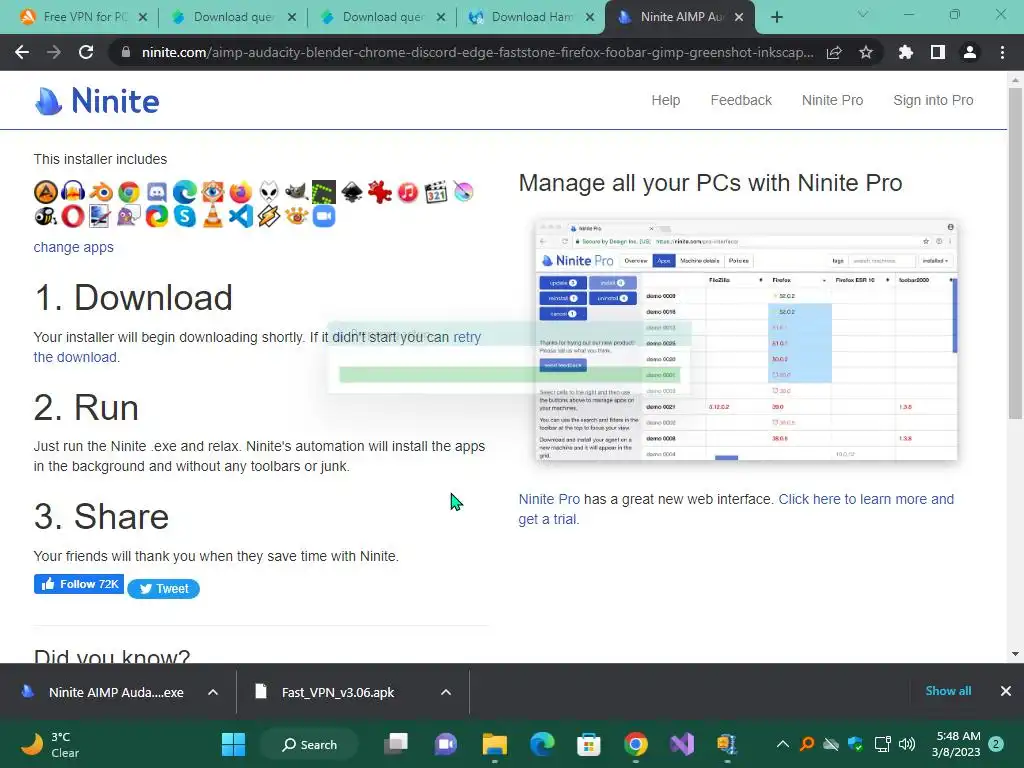
Task: Reload the current page
Action: point(86,52)
